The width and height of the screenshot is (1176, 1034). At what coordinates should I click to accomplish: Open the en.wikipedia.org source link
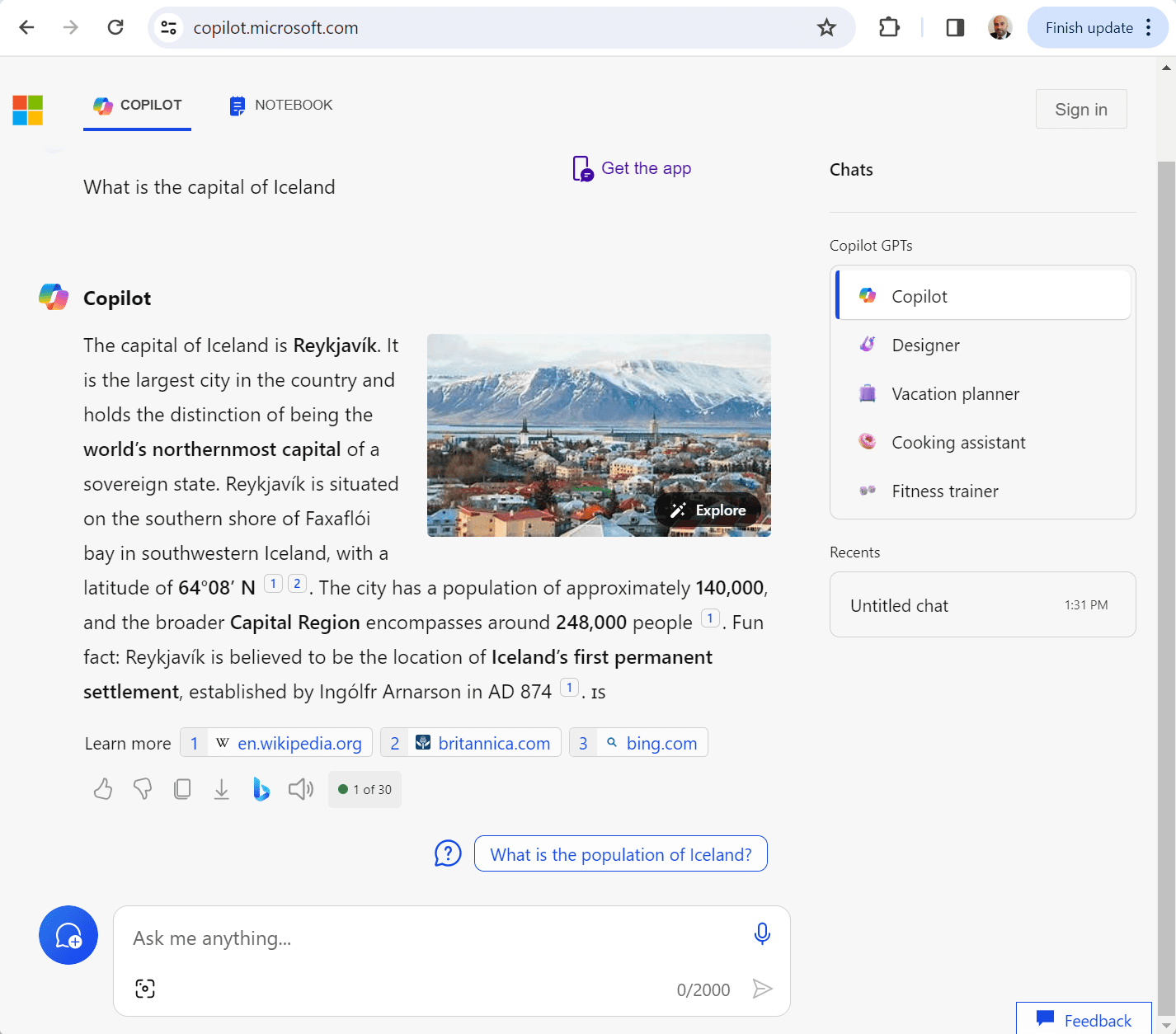point(276,743)
